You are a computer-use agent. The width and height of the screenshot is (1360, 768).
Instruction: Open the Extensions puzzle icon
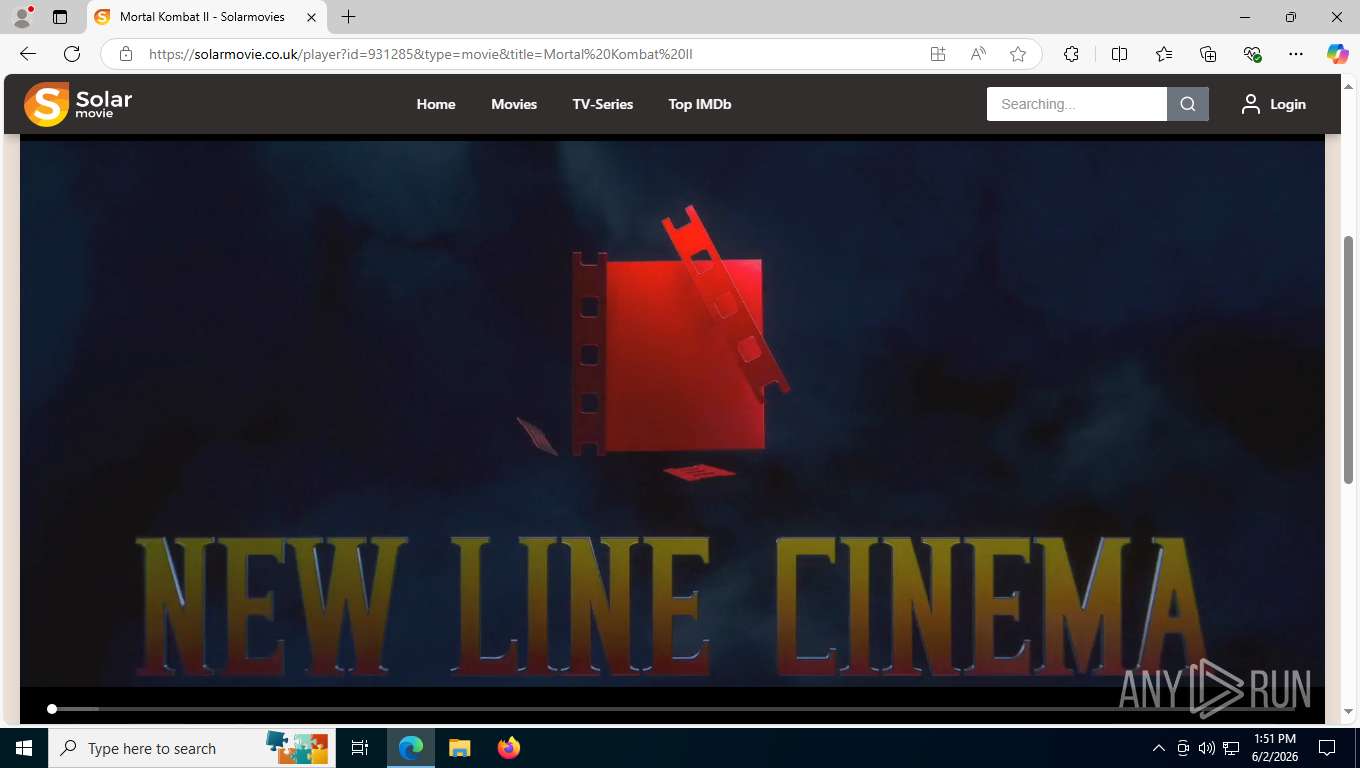[1071, 54]
